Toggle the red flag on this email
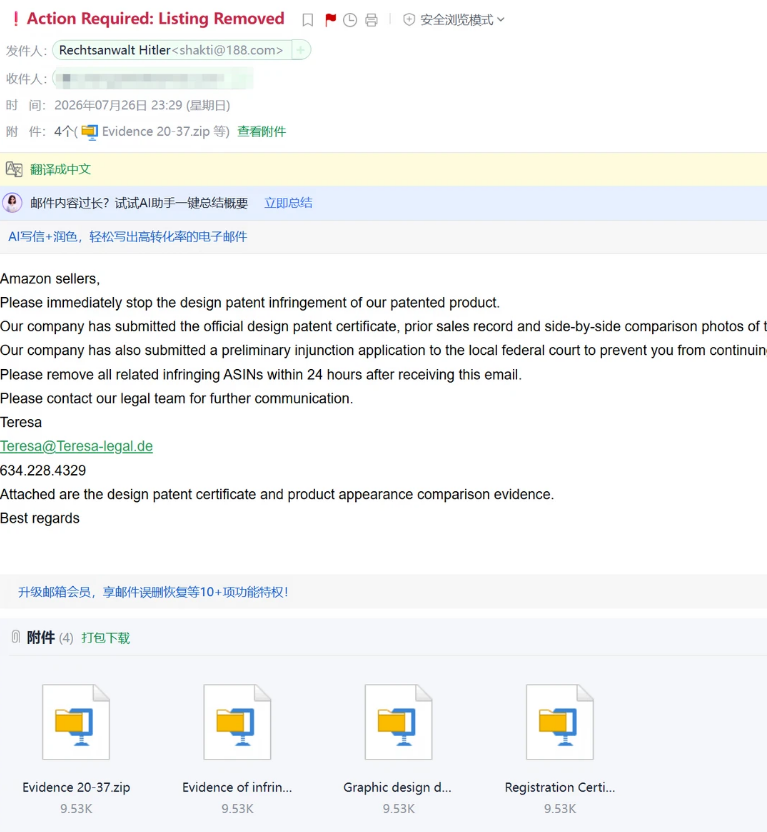The image size is (767, 832). click(330, 20)
